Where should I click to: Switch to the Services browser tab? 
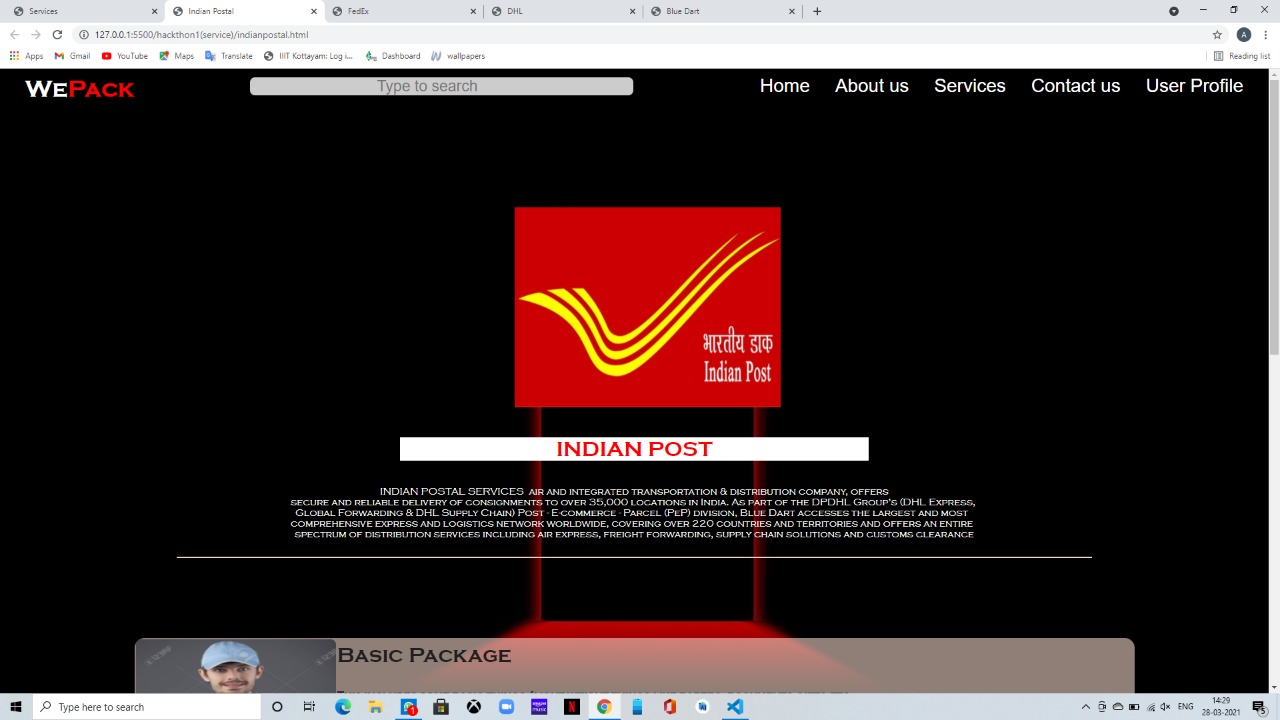[x=85, y=11]
